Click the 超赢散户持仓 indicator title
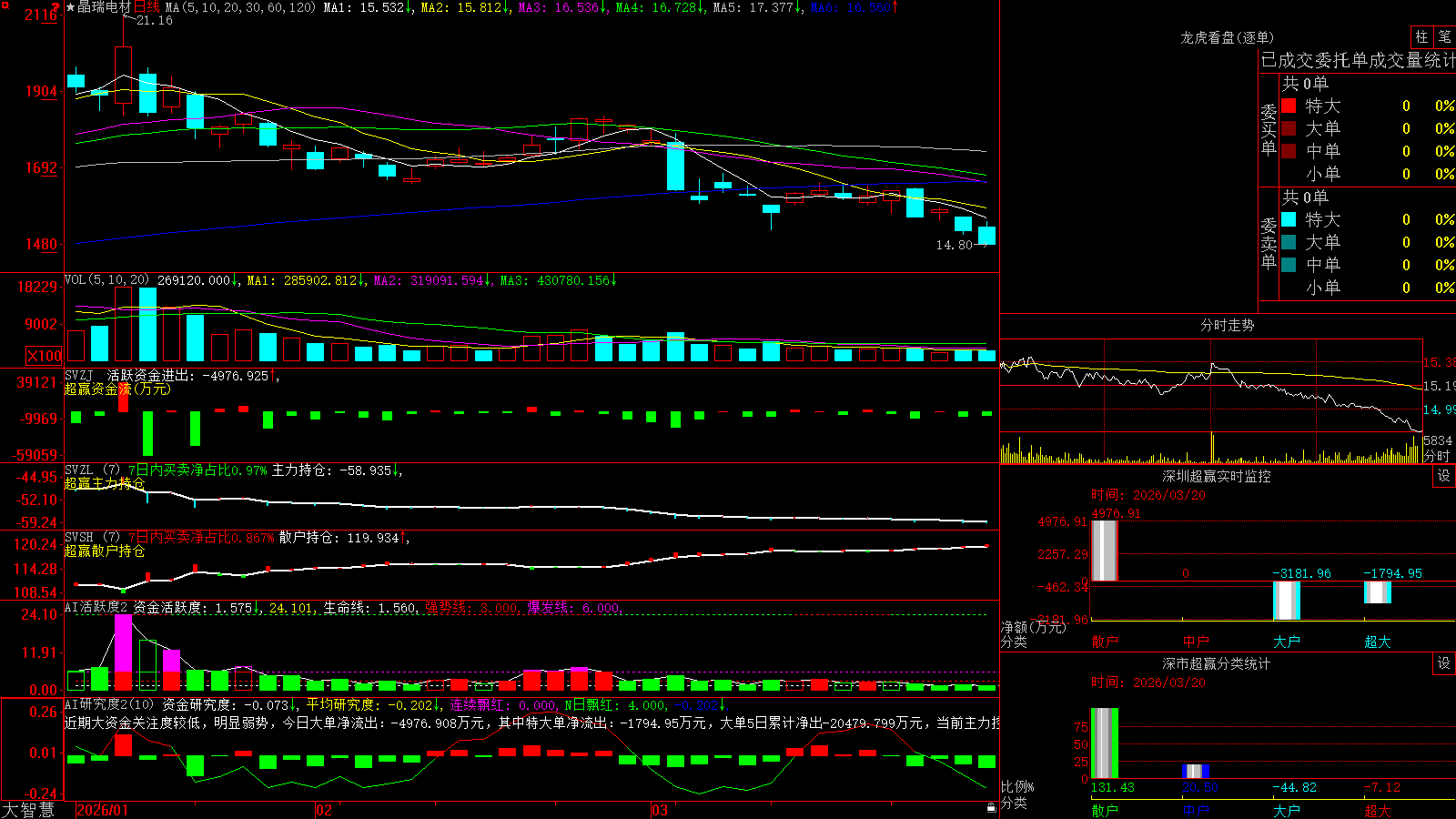 (x=105, y=551)
